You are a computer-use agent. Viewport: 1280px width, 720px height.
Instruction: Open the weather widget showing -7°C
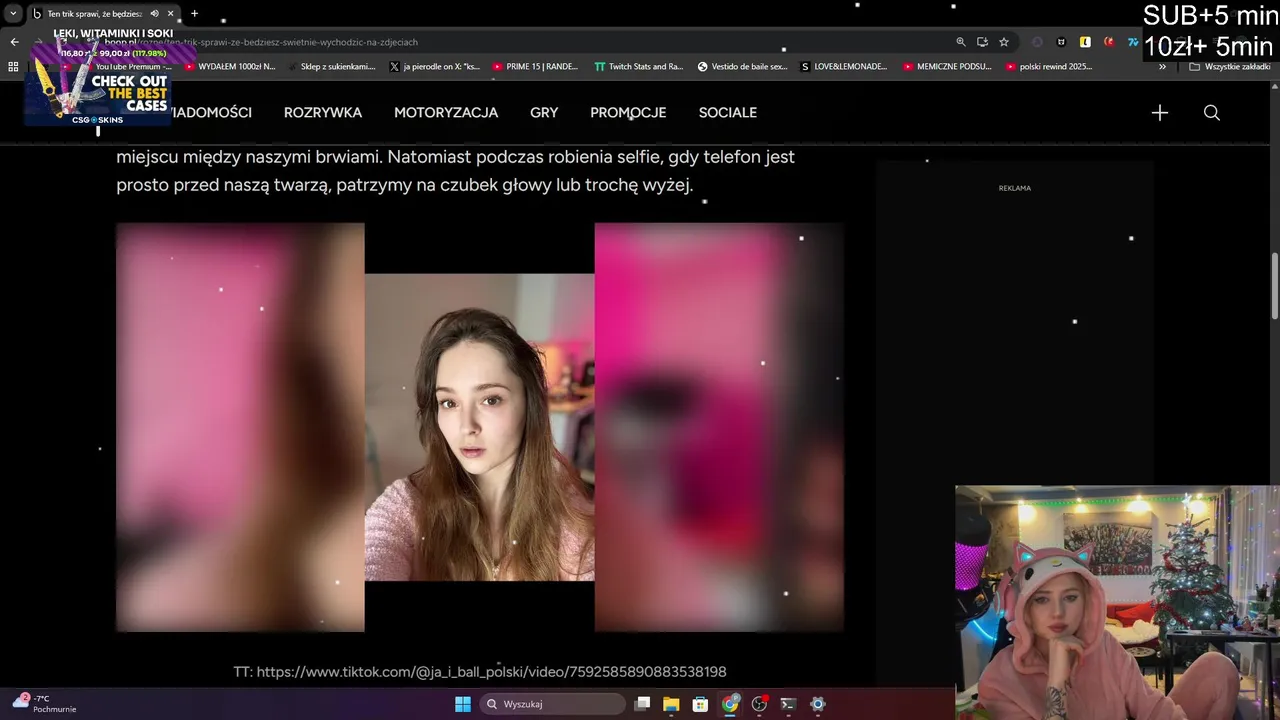click(45, 703)
